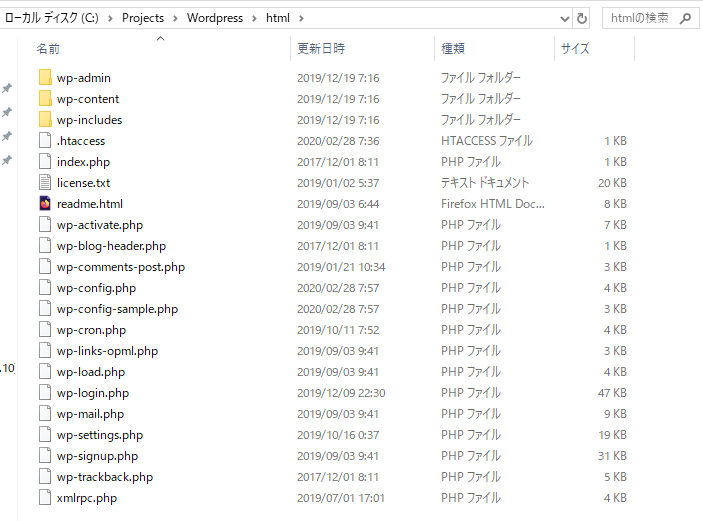This screenshot has width=703, height=521.
Task: Select the wp-content folder icon
Action: point(45,99)
